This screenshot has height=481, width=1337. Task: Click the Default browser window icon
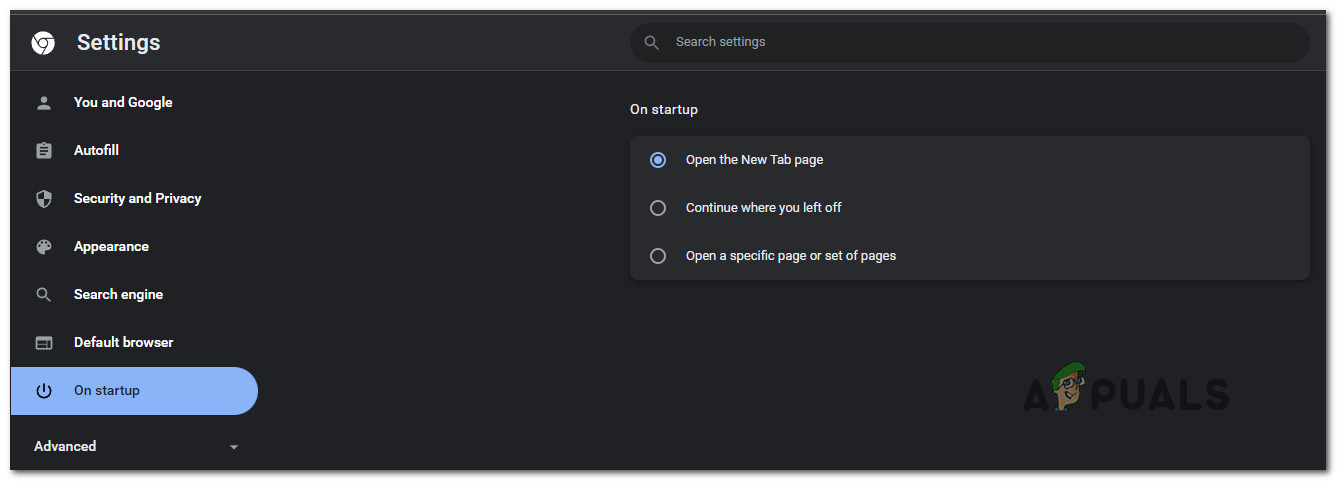(44, 343)
